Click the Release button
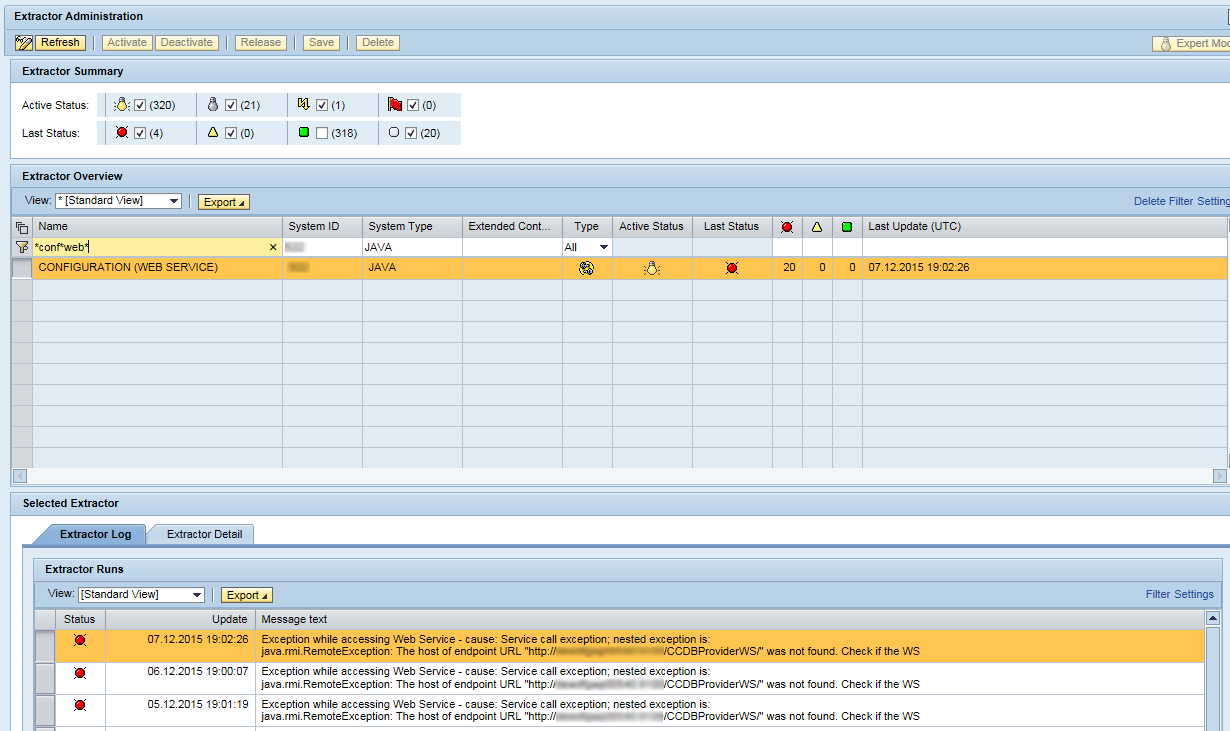Screen dimensions: 1230x731 (x=261, y=43)
